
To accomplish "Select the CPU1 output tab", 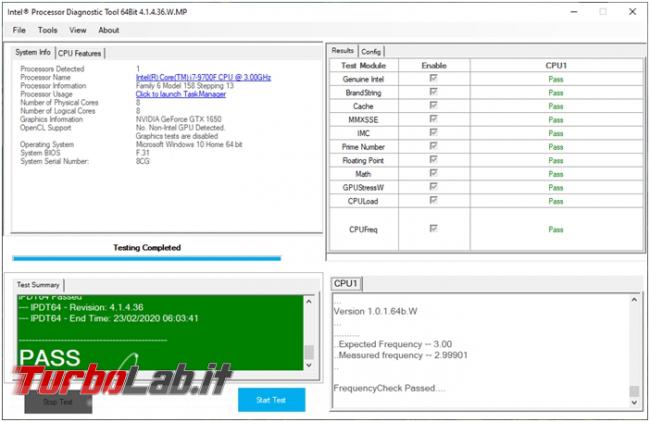I will 346,284.
